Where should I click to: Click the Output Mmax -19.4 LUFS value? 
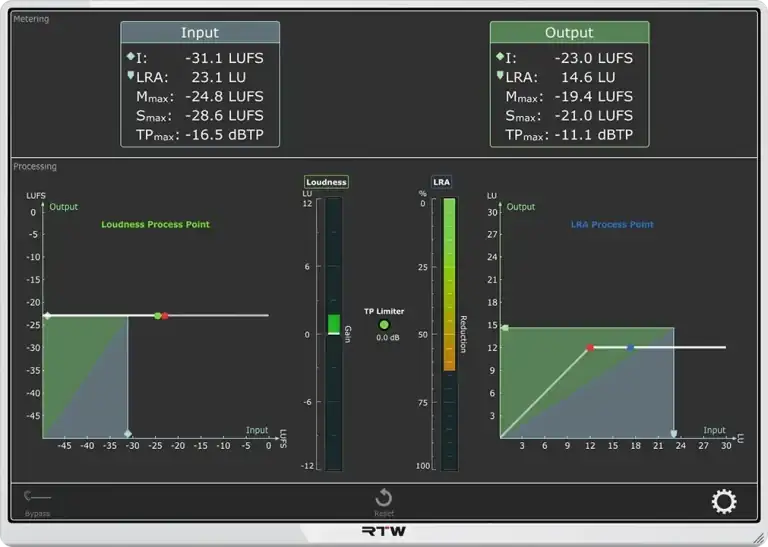(594, 96)
